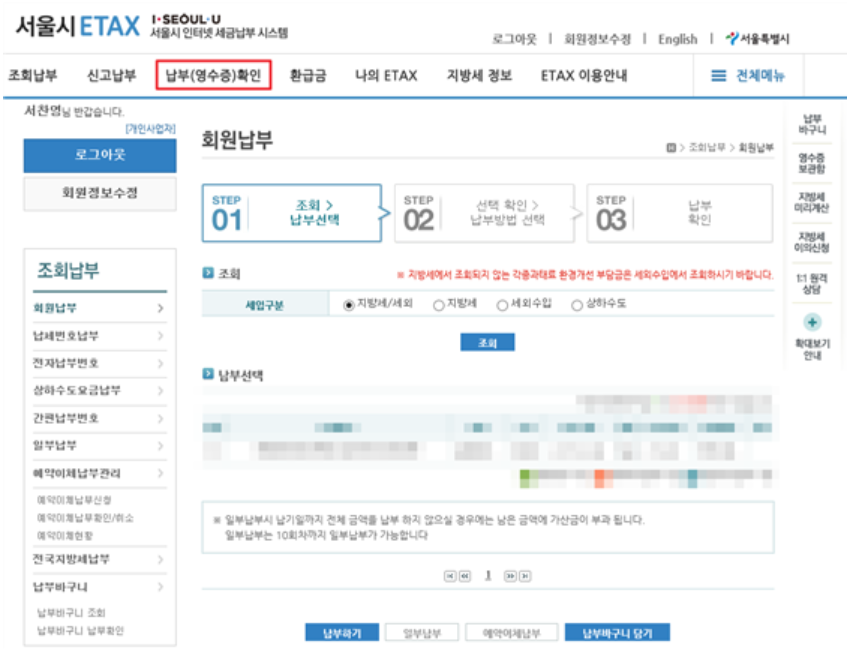Go to last page using pagination icon
Screen dimensions: 847x662
point(525,576)
